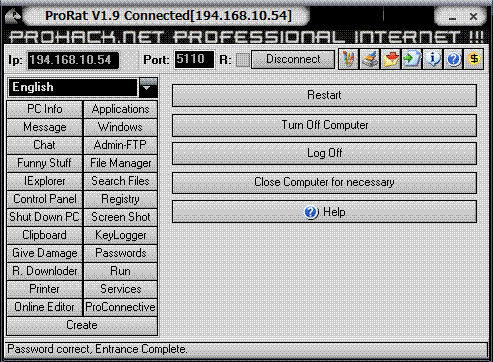This screenshot has width=493, height=362.
Task: Click the yellow dollar-sign icon
Action: click(x=474, y=59)
